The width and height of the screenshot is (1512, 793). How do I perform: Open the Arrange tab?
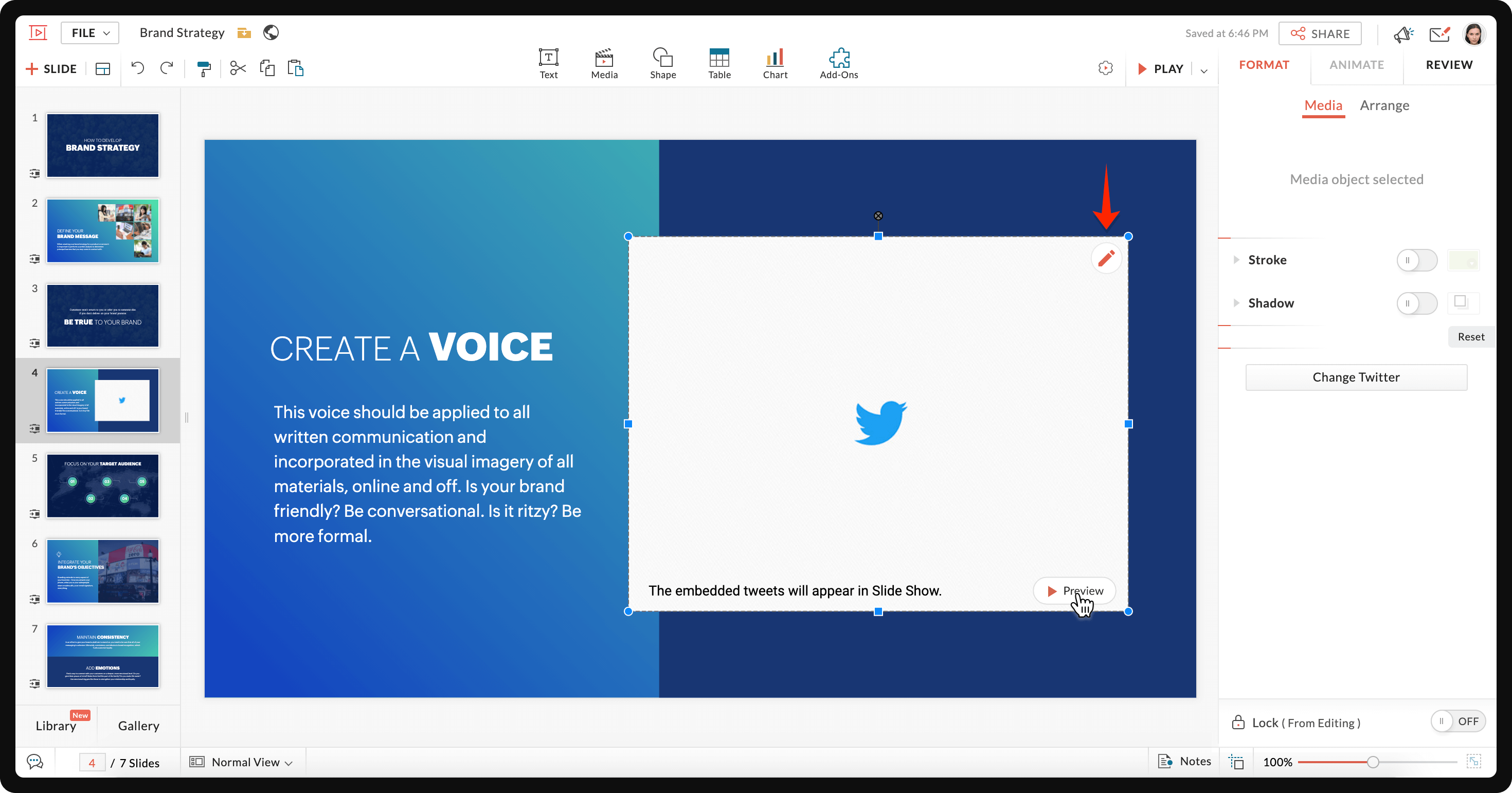(x=1384, y=105)
